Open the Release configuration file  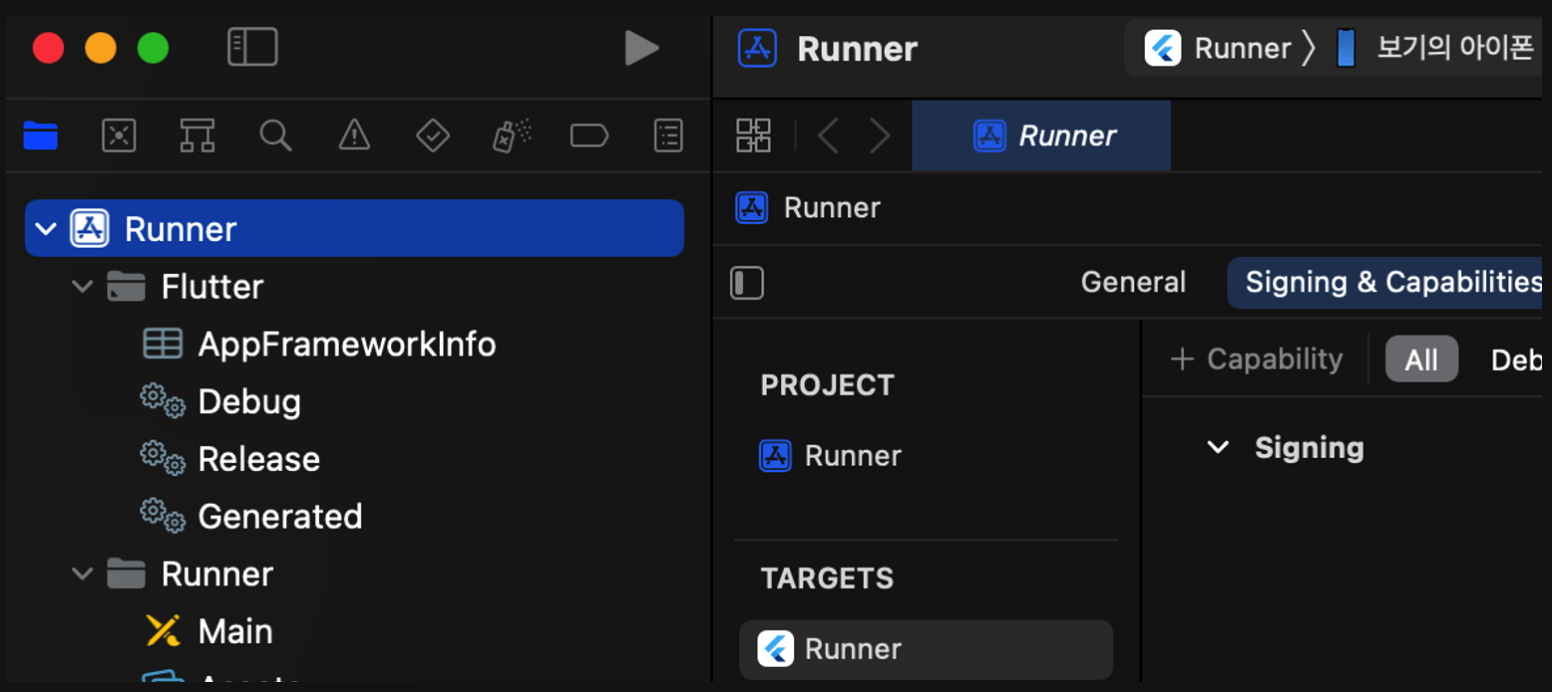[259, 460]
